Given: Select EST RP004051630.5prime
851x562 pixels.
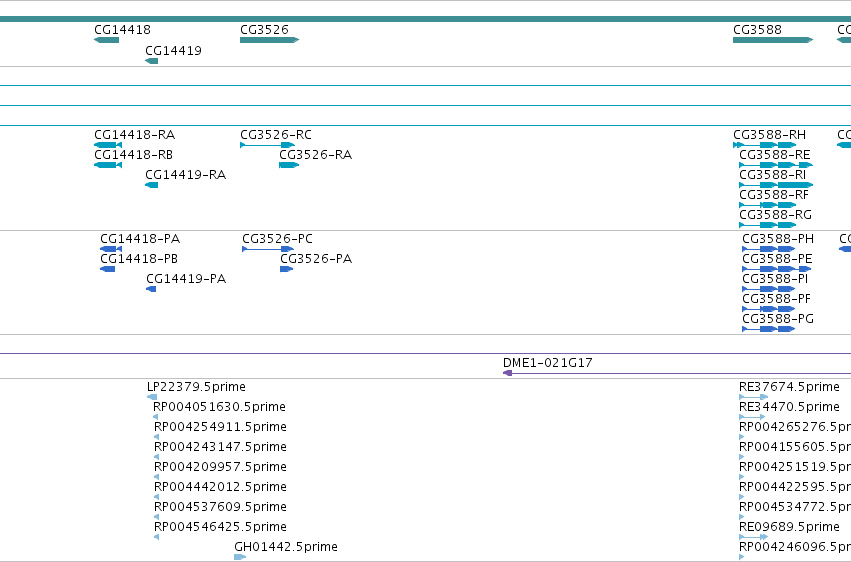Looking at the screenshot, I should (156, 417).
